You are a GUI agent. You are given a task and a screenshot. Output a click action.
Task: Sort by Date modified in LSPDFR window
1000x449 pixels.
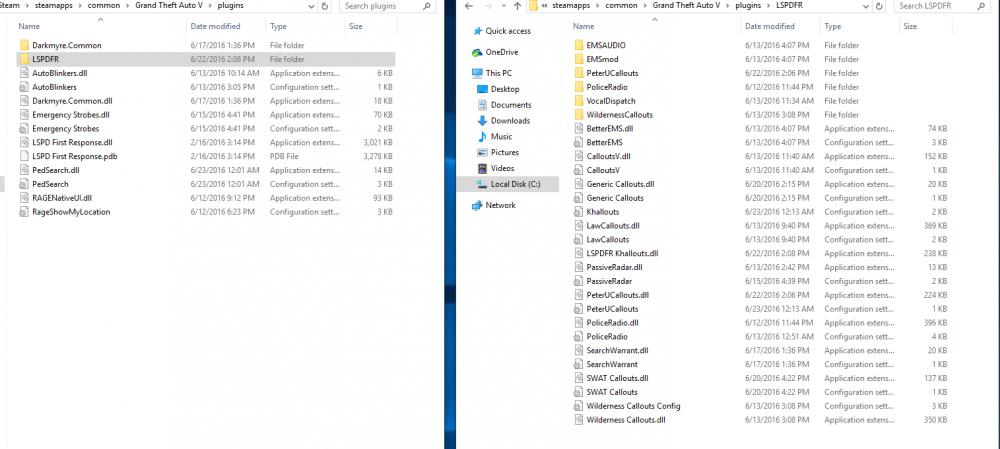coord(781,26)
